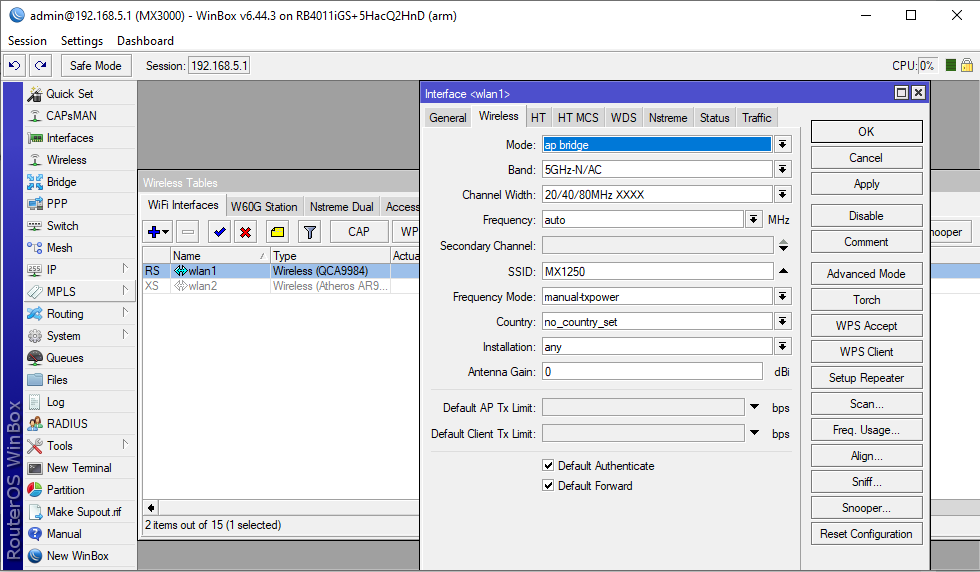
Task: Open the Frequency dropdown arrow
Action: point(754,219)
